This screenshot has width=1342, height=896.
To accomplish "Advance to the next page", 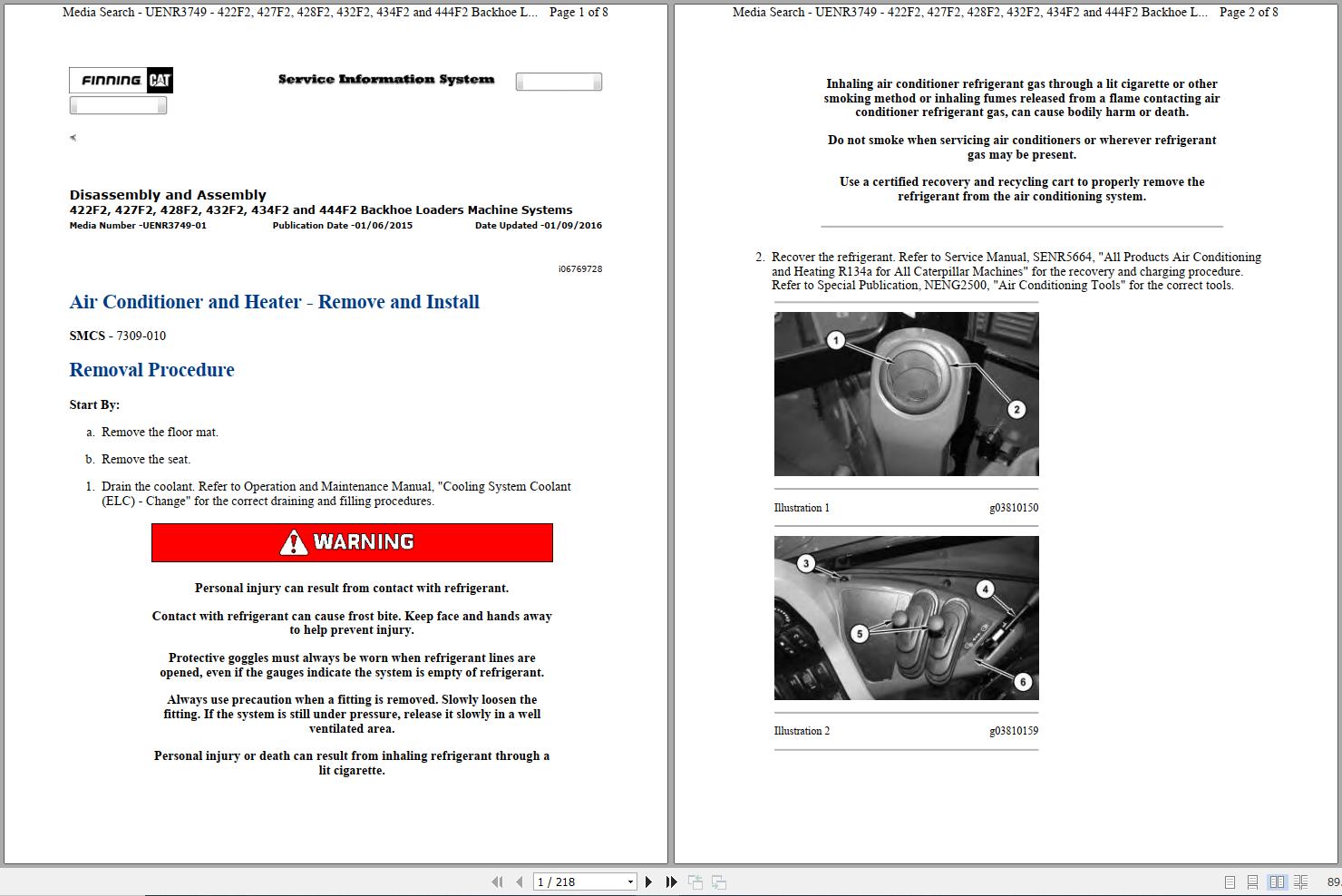I will [x=647, y=881].
